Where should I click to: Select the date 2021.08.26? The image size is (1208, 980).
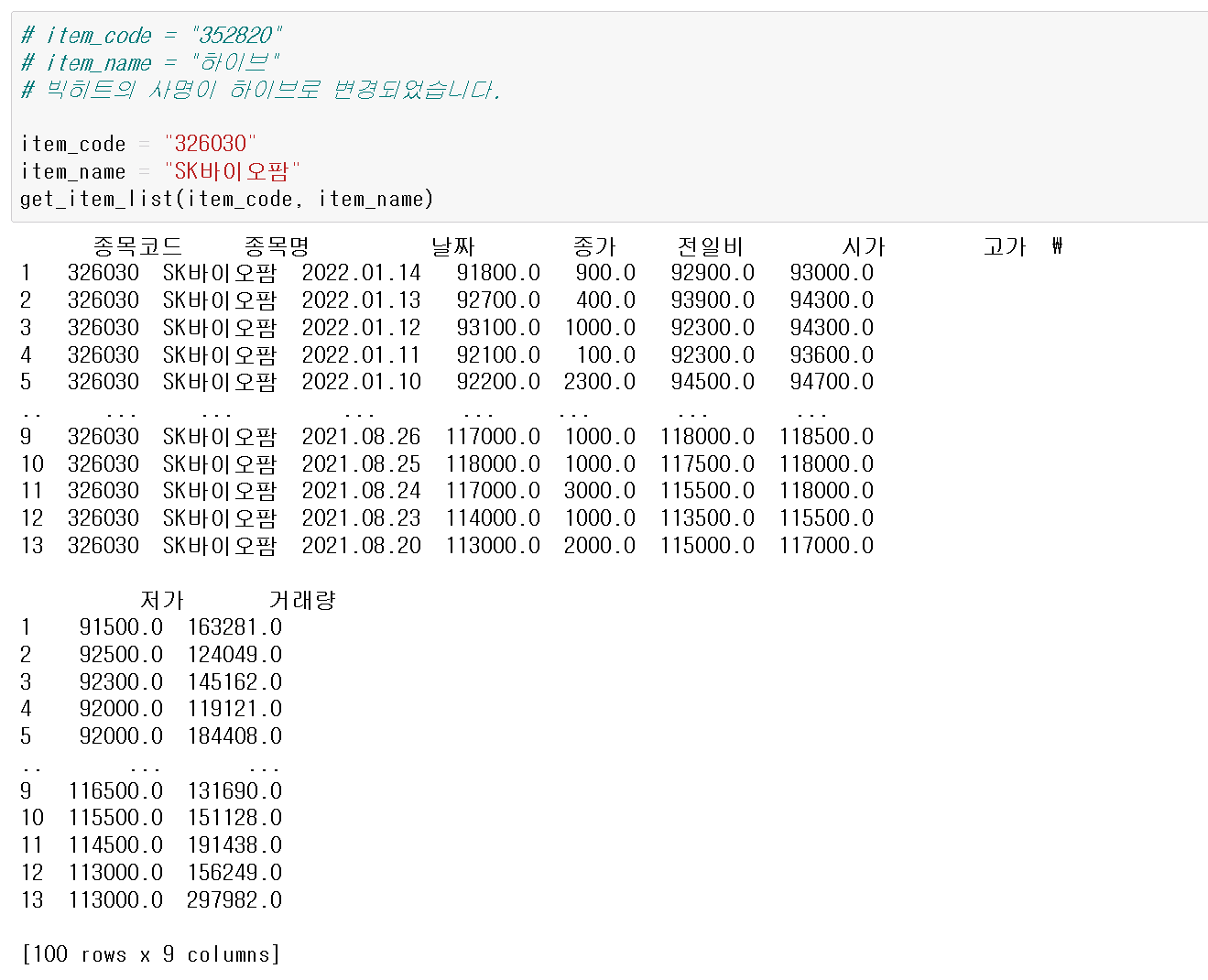pos(362,437)
